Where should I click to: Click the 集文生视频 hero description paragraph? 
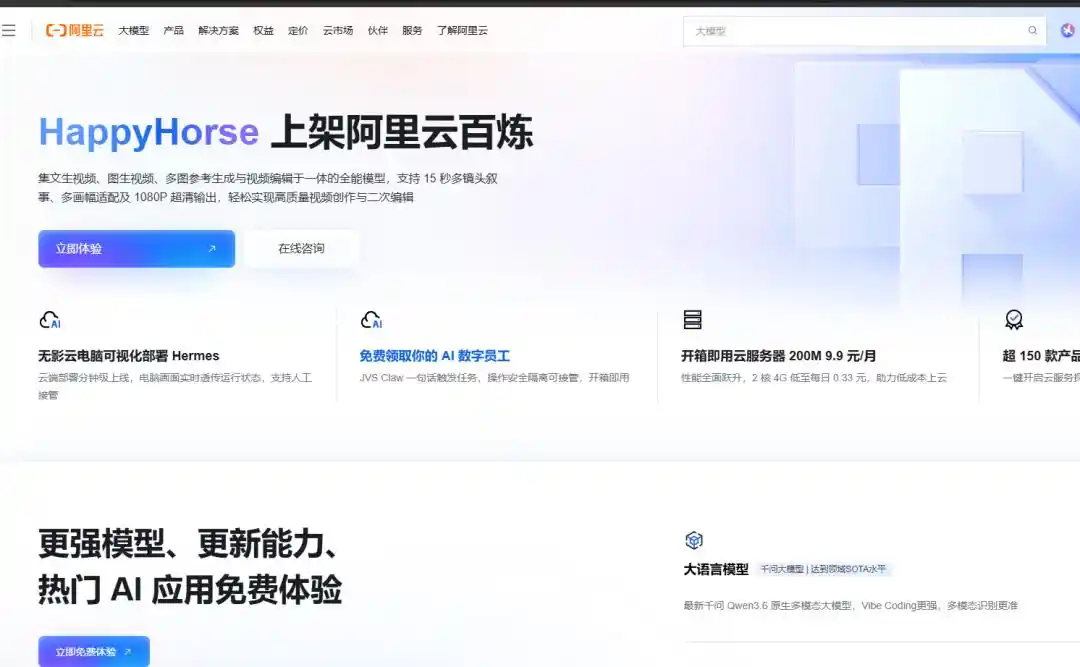click(268, 187)
